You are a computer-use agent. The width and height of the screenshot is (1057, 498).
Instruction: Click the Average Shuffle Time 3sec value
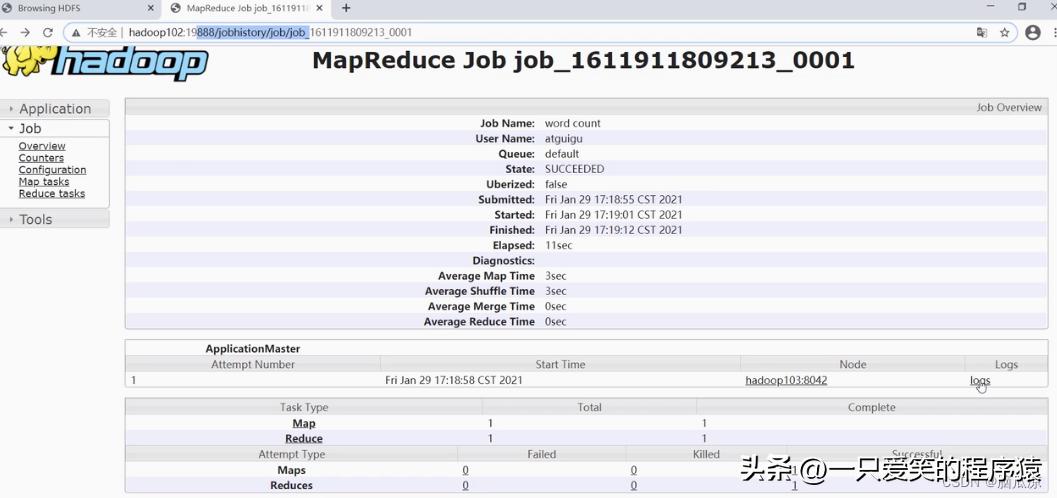tap(555, 291)
